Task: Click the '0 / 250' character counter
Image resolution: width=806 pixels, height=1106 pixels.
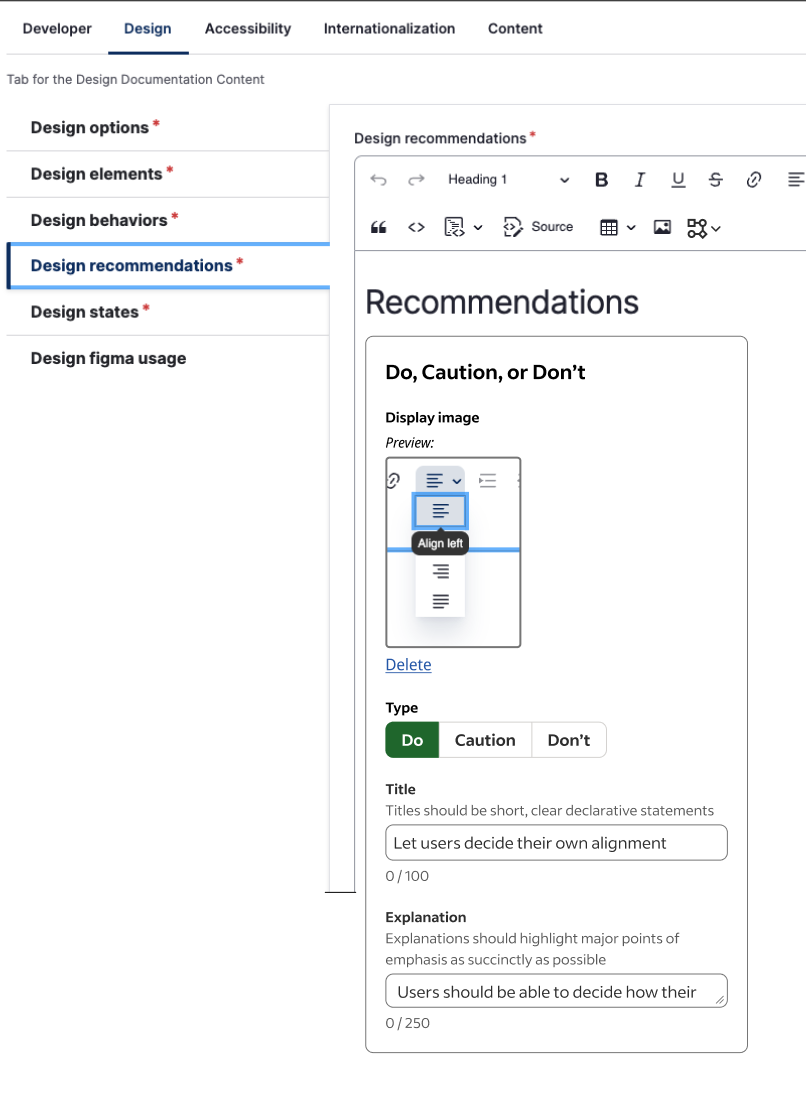Action: point(407,1023)
